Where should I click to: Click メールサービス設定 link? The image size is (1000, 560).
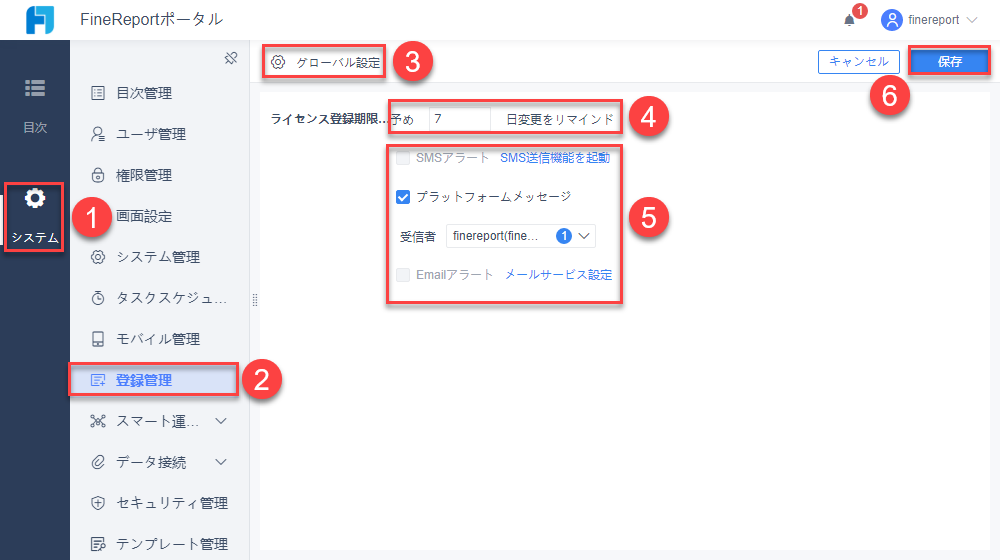coord(559,275)
